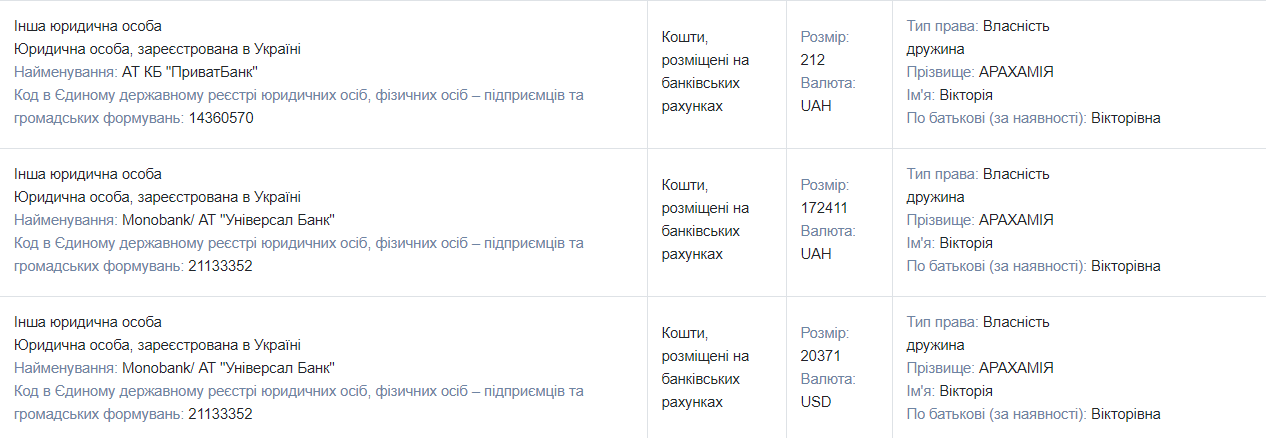The image size is (1266, 438).
Task: Click the amount value 212
Action: click(812, 60)
